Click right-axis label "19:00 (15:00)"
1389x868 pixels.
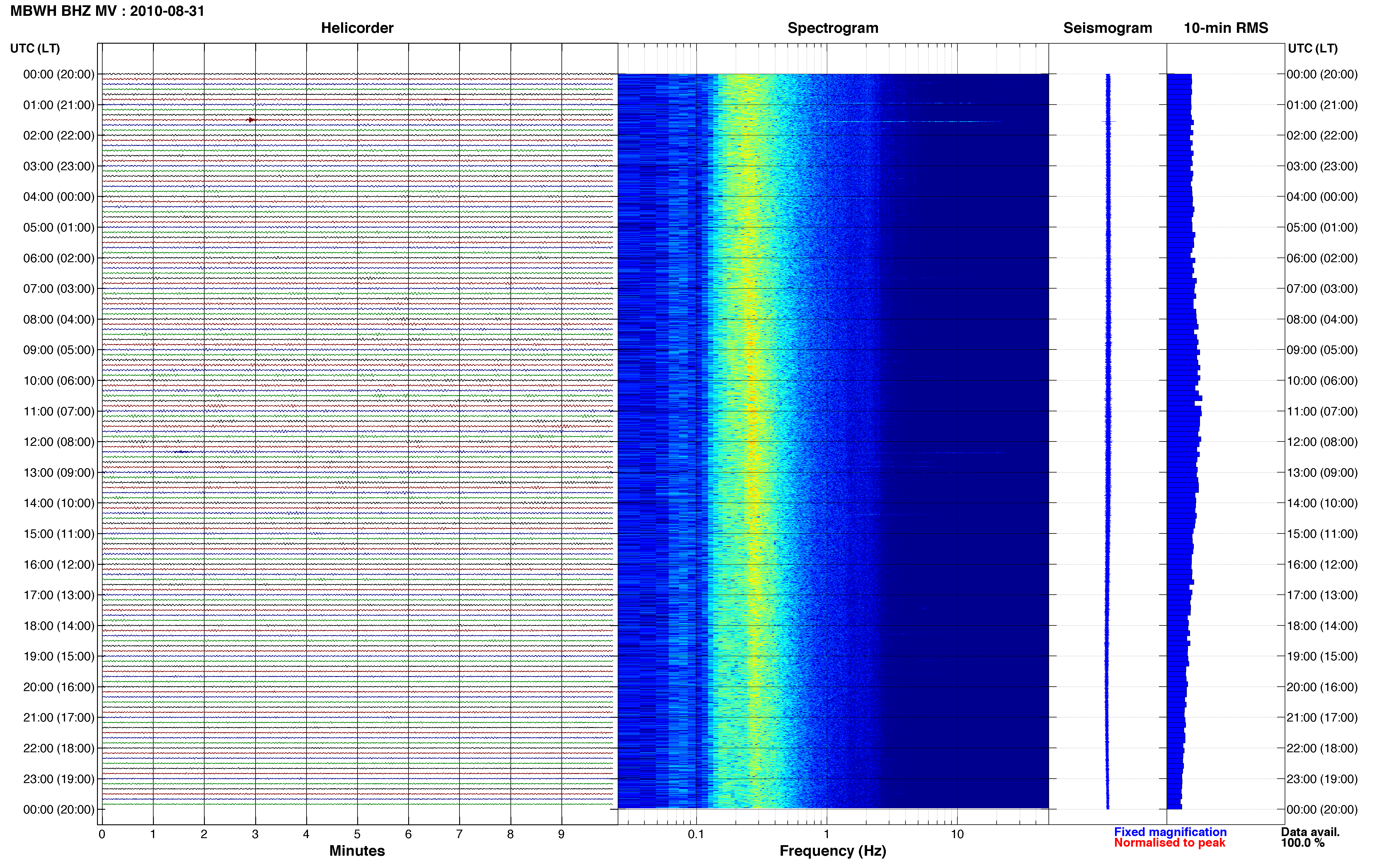(x=1322, y=656)
